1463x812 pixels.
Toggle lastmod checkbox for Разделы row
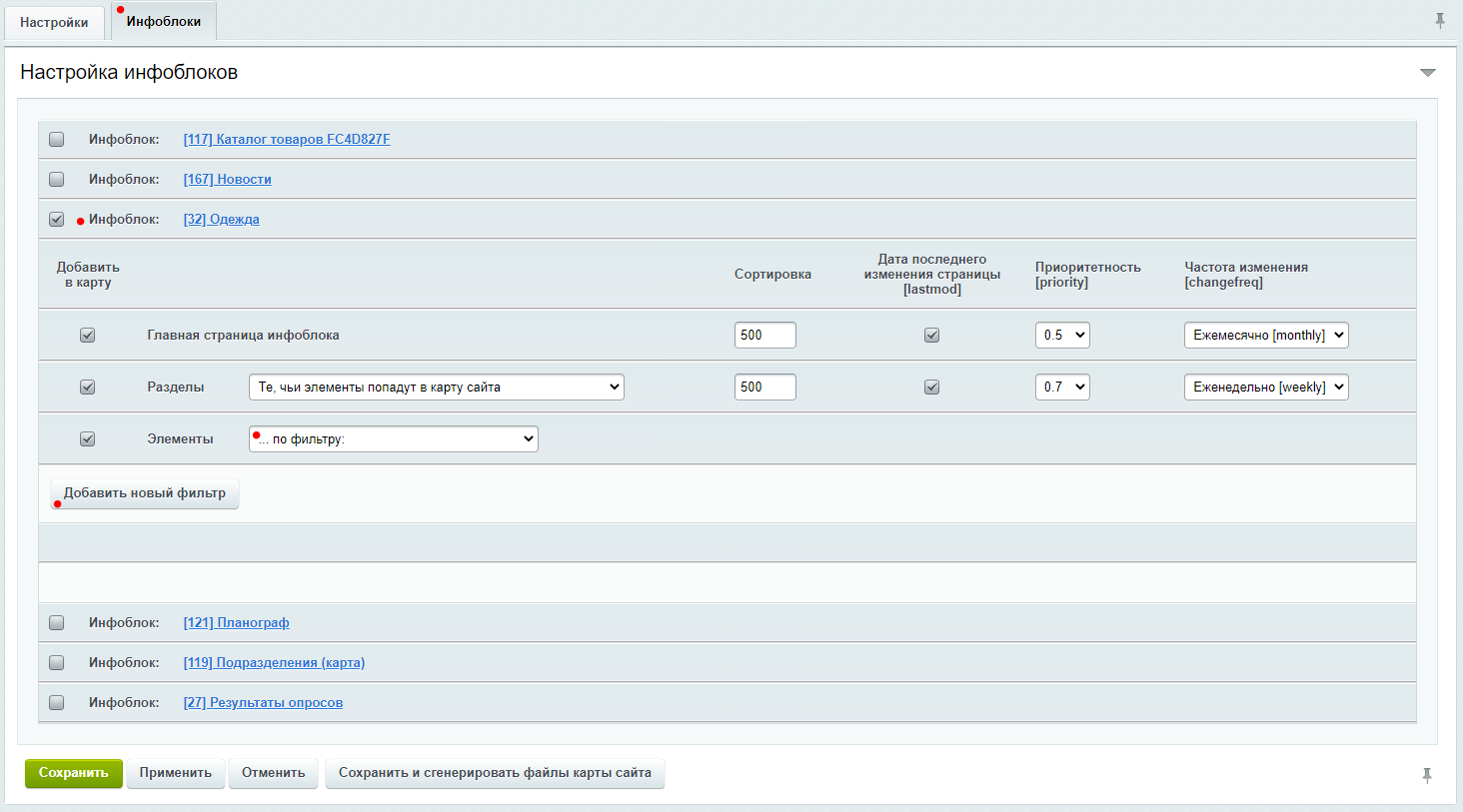coord(931,388)
